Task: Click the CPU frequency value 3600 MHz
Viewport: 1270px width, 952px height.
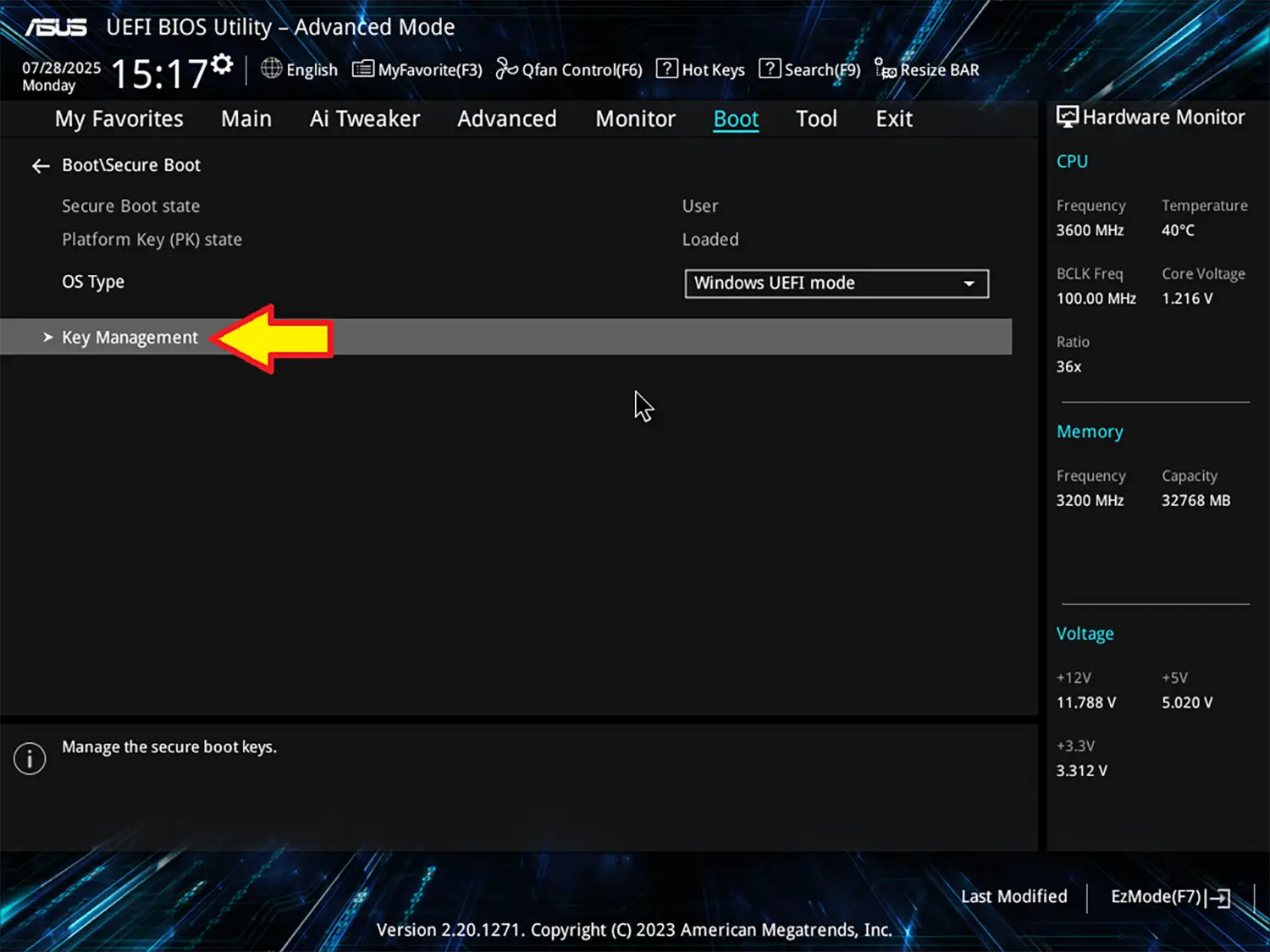Action: 1091,230
